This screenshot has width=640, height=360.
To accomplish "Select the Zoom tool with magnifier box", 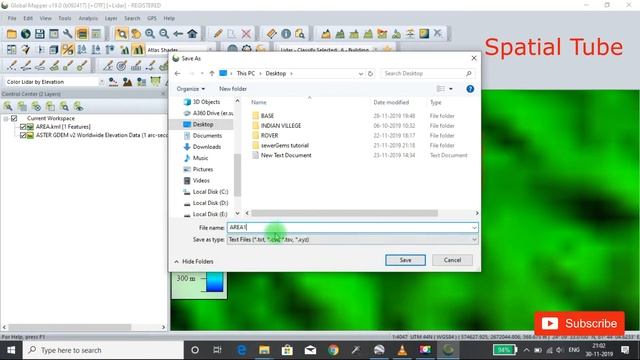I will [x=121, y=34].
